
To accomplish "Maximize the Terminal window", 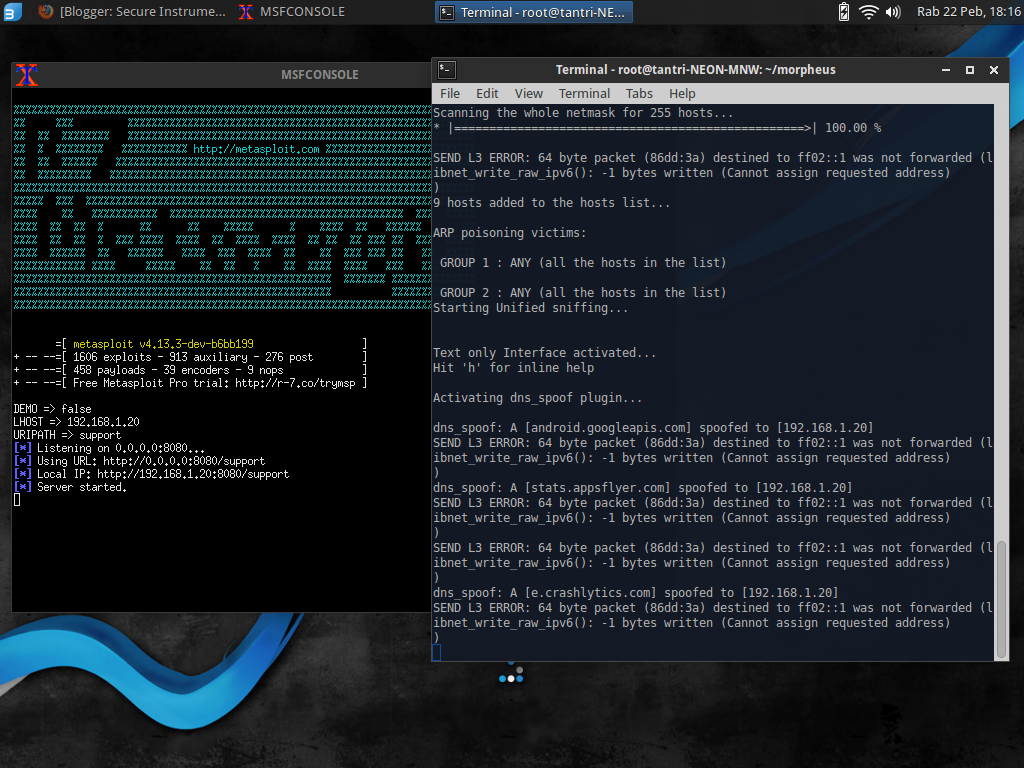I will point(970,70).
